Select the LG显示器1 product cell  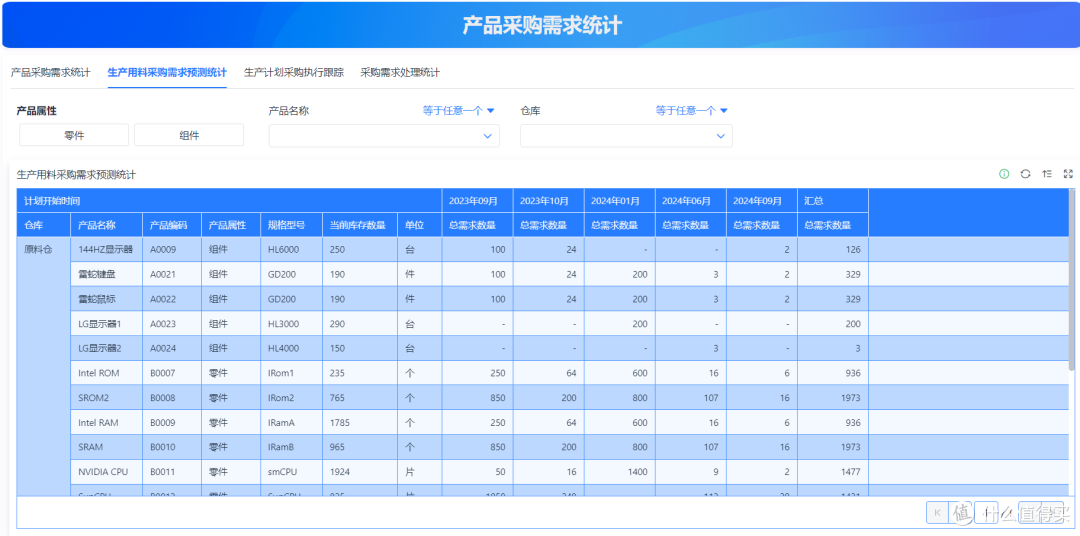point(107,324)
